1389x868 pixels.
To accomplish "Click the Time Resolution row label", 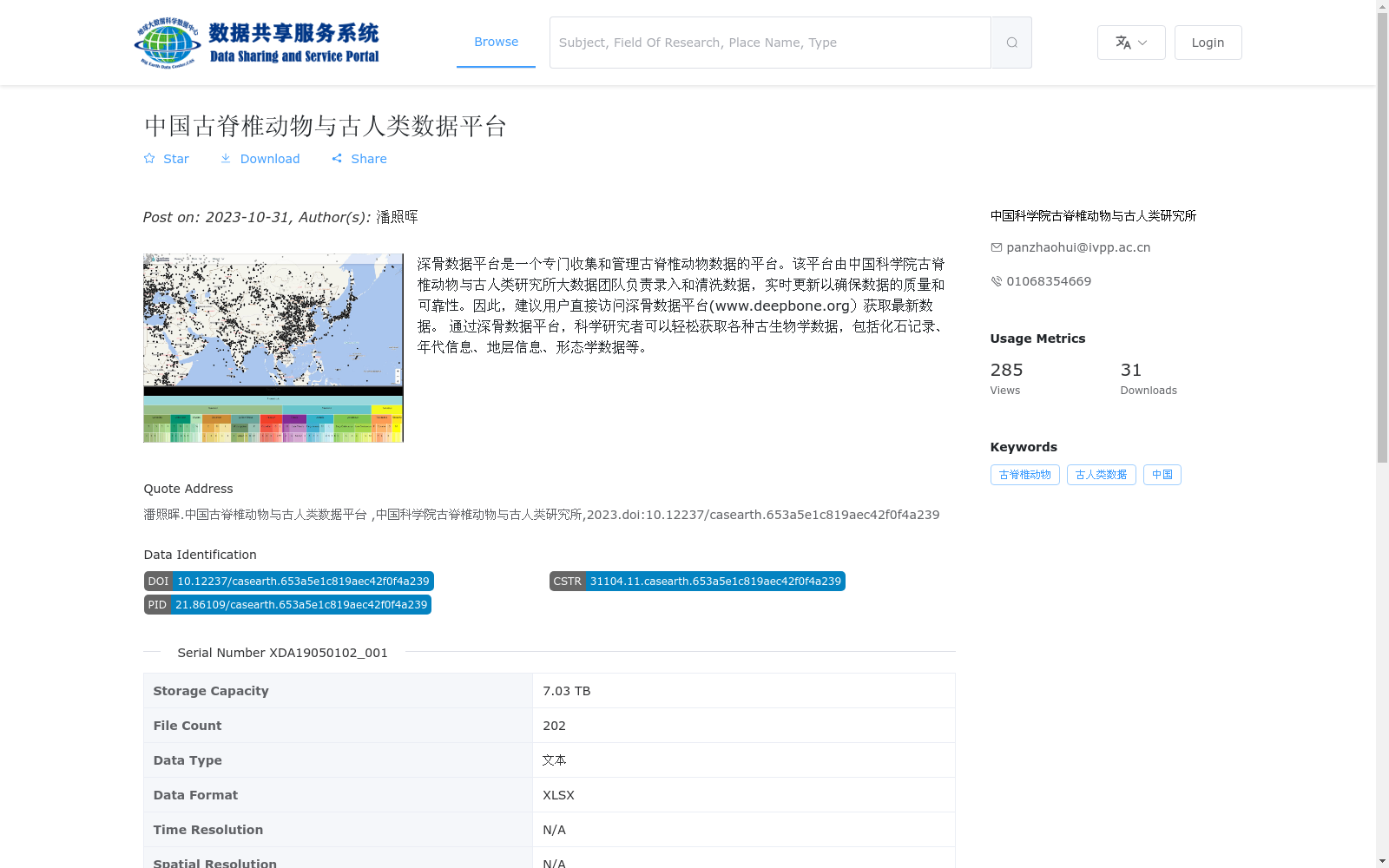I will (x=208, y=830).
